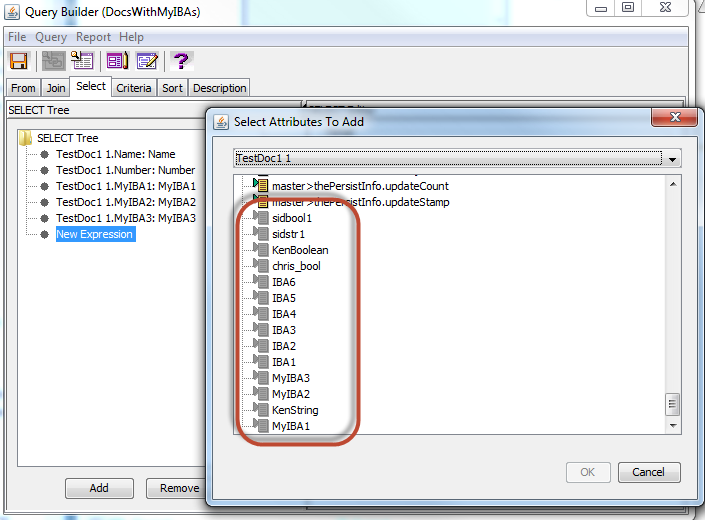The width and height of the screenshot is (705, 520).
Task: Open help with the question mark icon
Action: [182, 61]
